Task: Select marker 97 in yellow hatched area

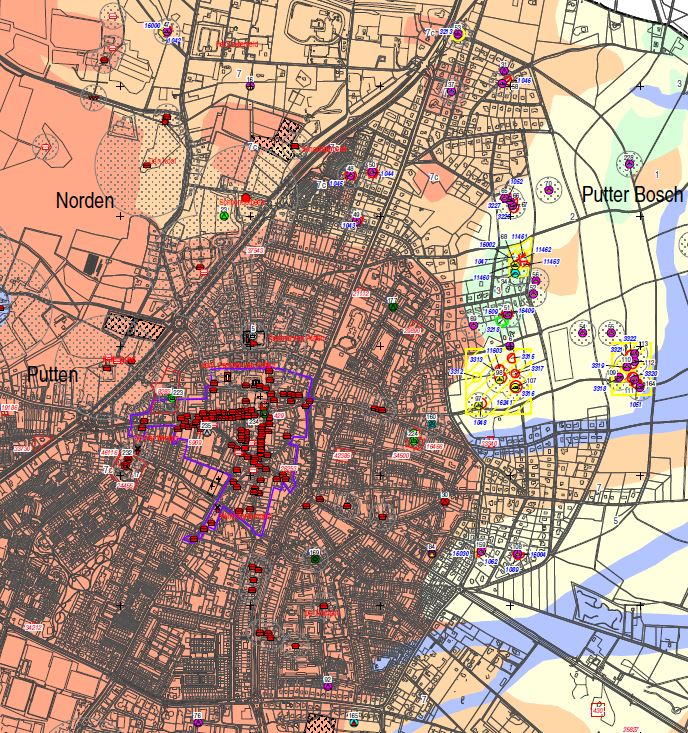Action: (x=479, y=405)
